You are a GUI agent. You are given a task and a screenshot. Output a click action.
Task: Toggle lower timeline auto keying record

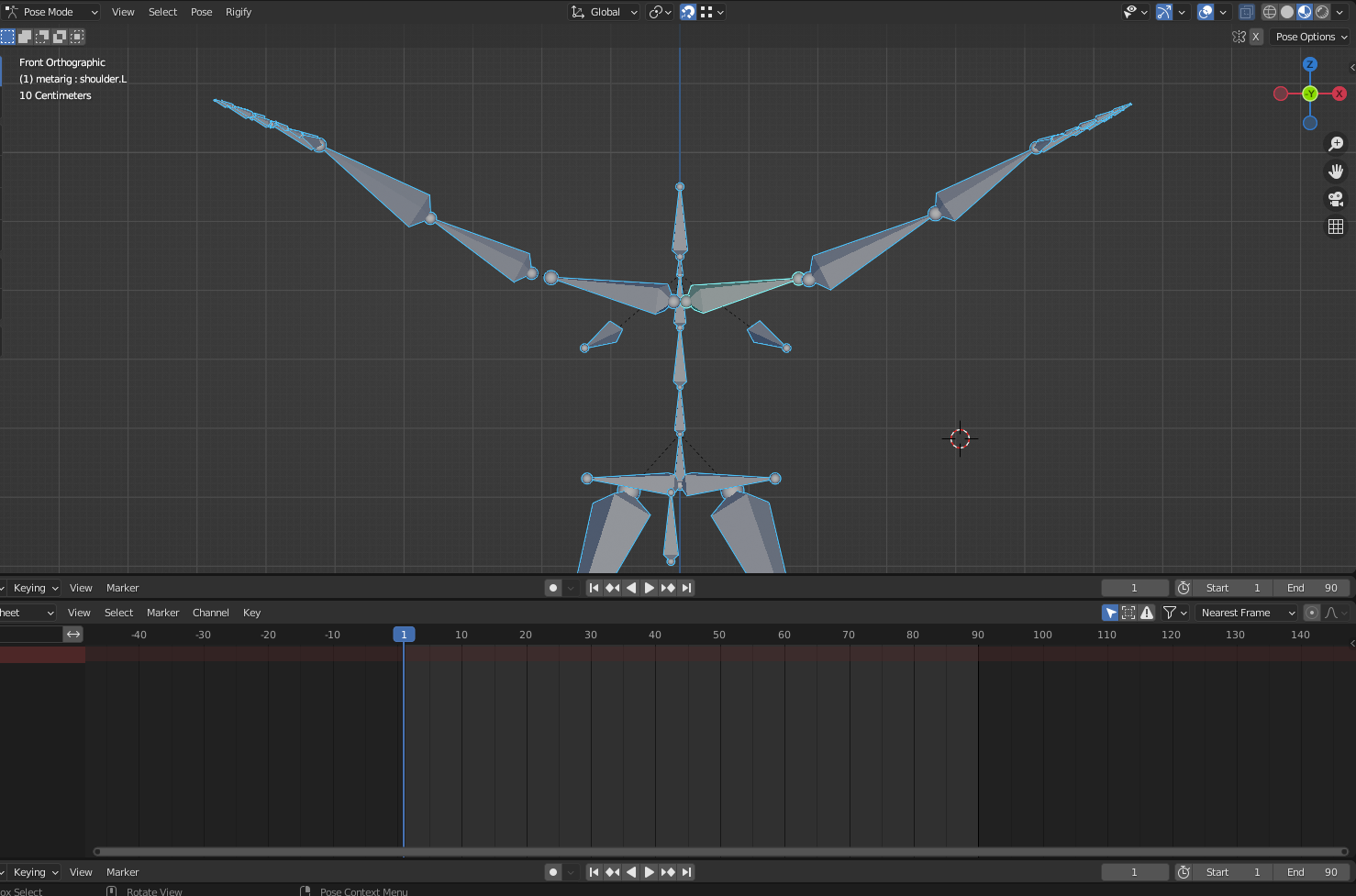[552, 872]
